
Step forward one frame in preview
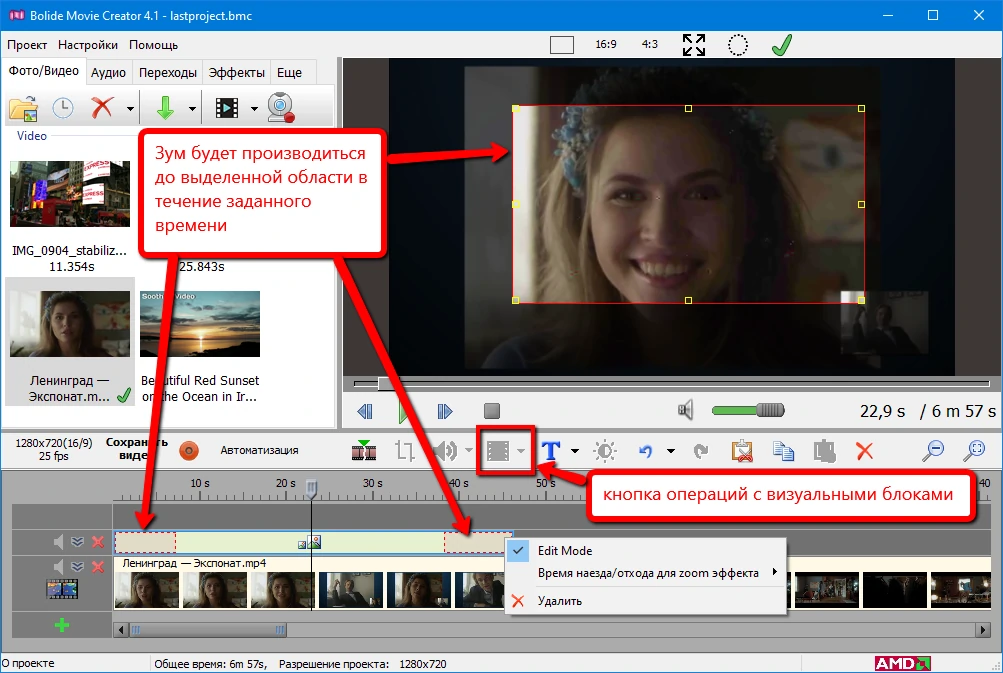445,411
